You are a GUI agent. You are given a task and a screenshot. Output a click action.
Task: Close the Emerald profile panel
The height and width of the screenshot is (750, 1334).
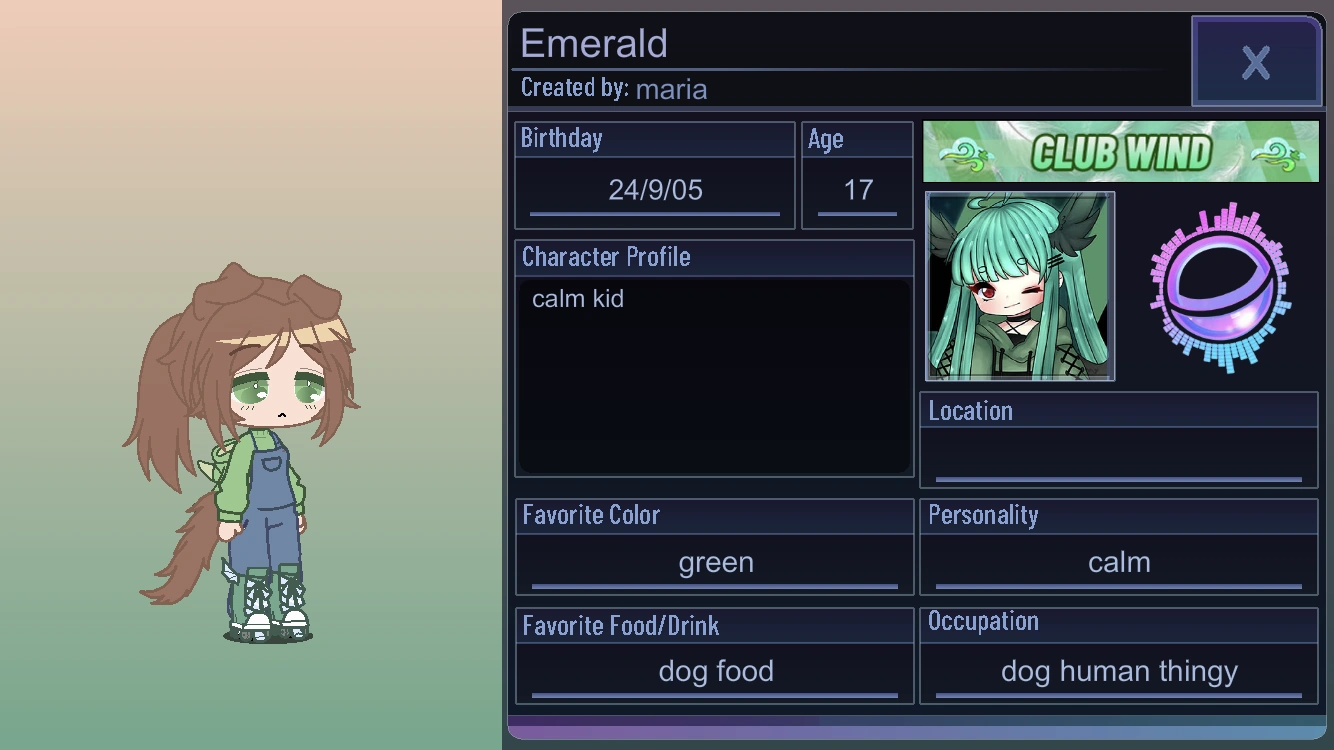1256,61
